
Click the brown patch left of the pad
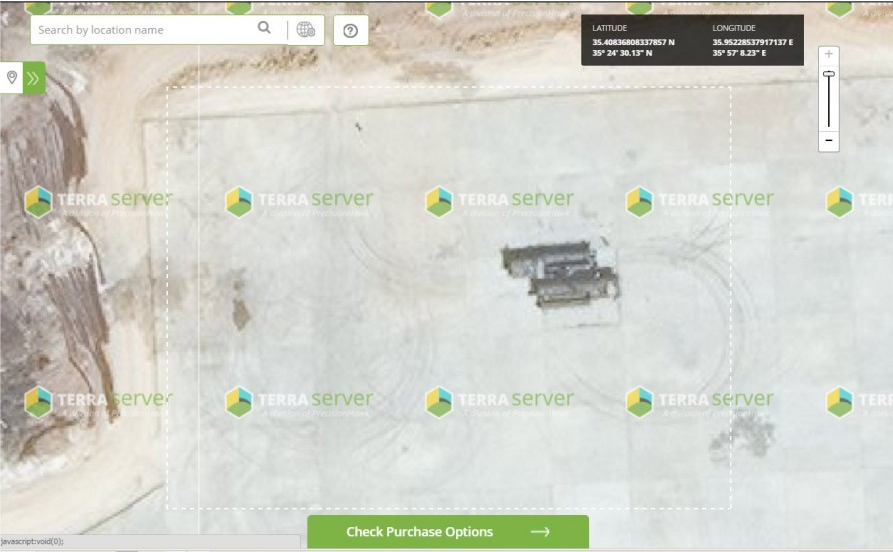[x=240, y=310]
